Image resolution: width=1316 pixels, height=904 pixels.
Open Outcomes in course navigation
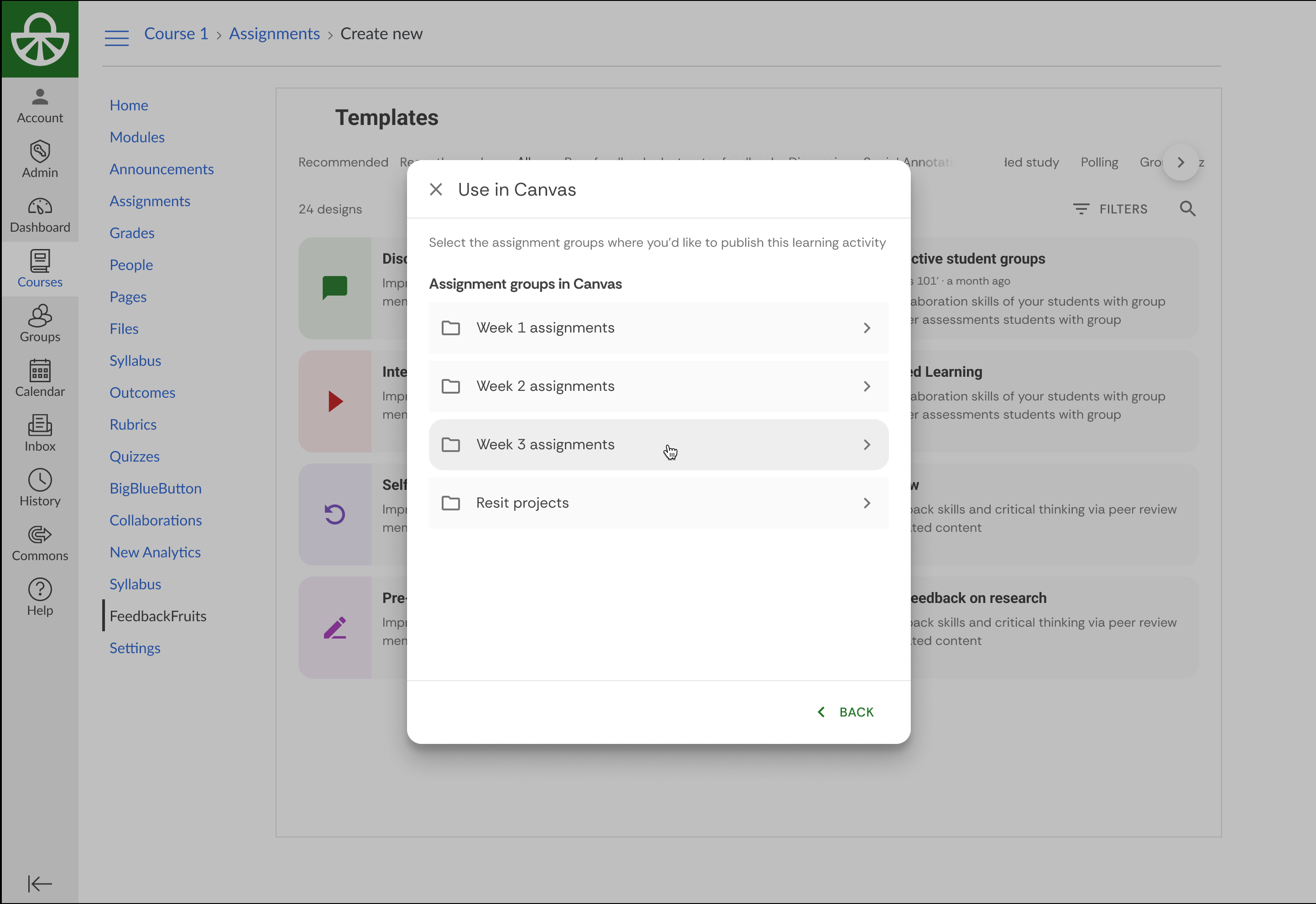click(x=142, y=393)
